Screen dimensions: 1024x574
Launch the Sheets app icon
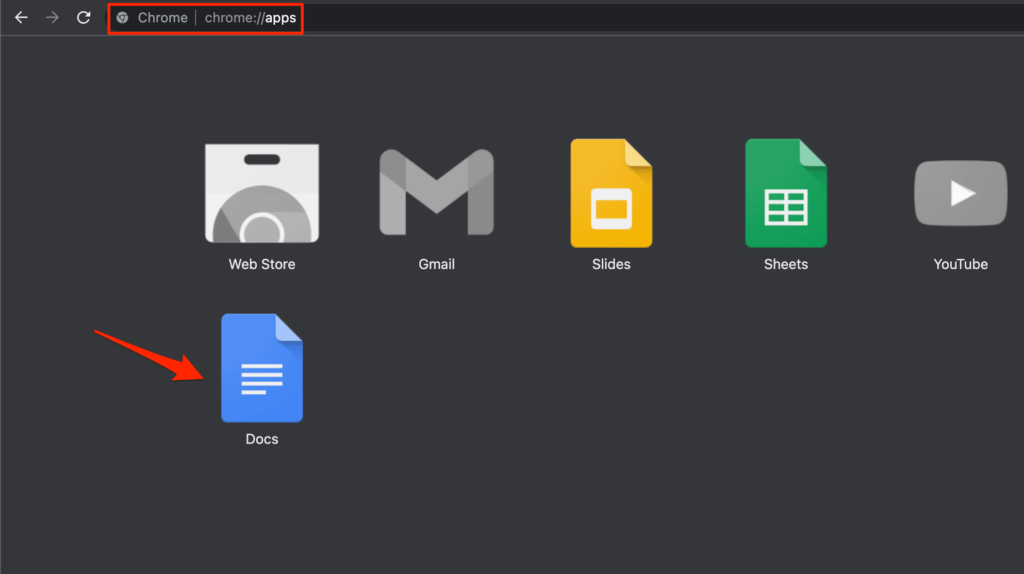click(x=786, y=193)
